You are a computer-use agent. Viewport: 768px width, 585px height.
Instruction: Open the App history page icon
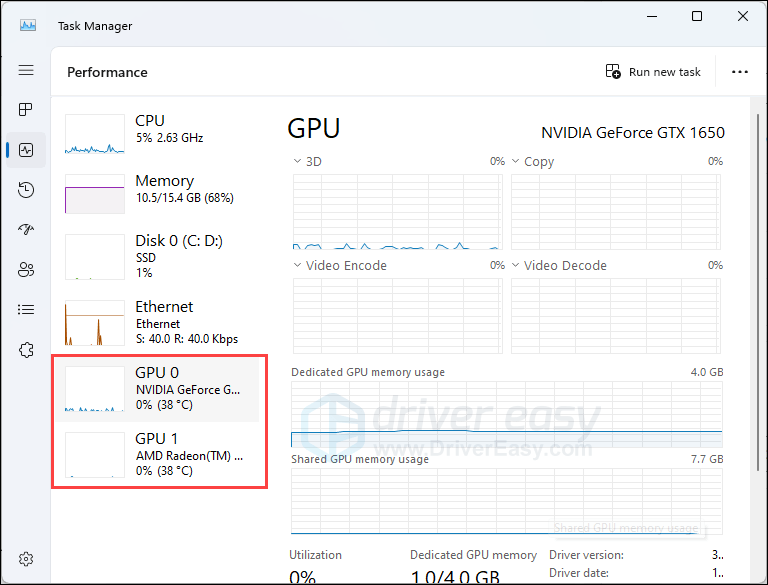coord(26,190)
